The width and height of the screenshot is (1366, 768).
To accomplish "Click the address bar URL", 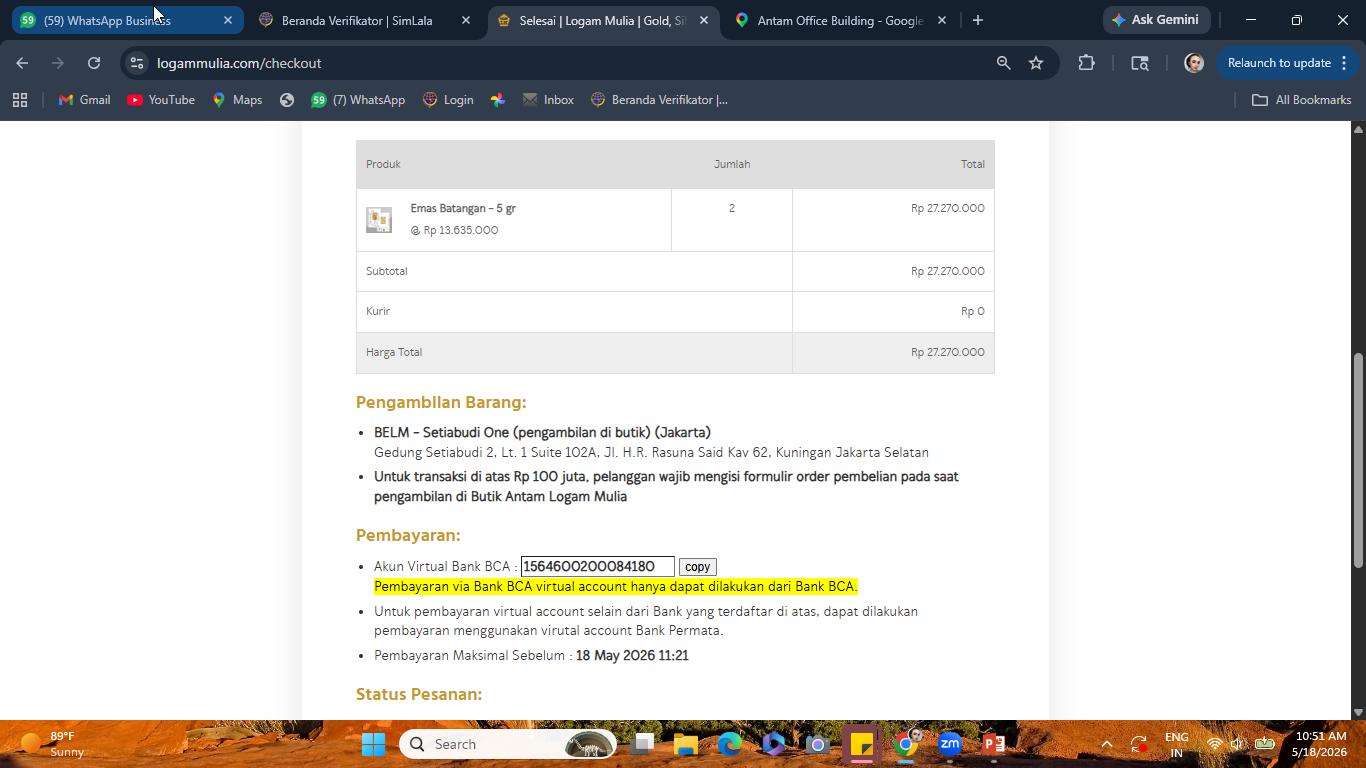I will (239, 63).
